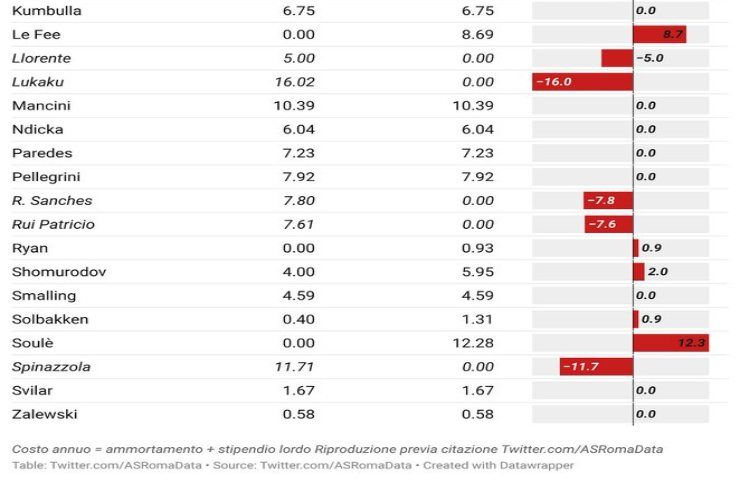Select the Spinazzola -11.7 bar
The image size is (740, 480).
[597, 367]
